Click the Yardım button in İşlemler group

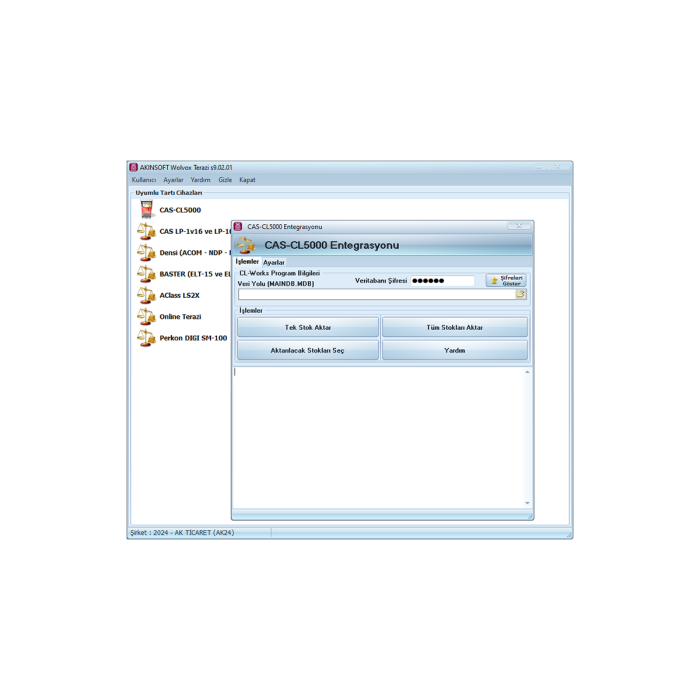pos(454,350)
